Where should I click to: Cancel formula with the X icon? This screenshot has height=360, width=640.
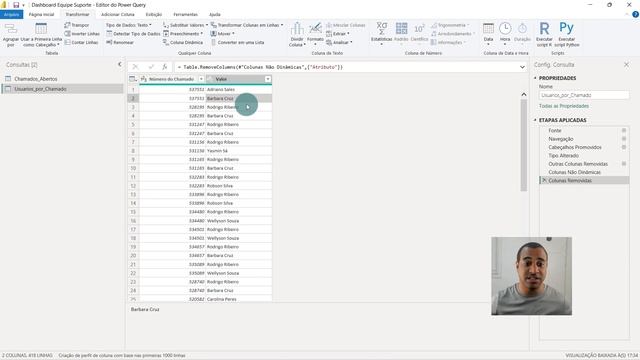136,67
